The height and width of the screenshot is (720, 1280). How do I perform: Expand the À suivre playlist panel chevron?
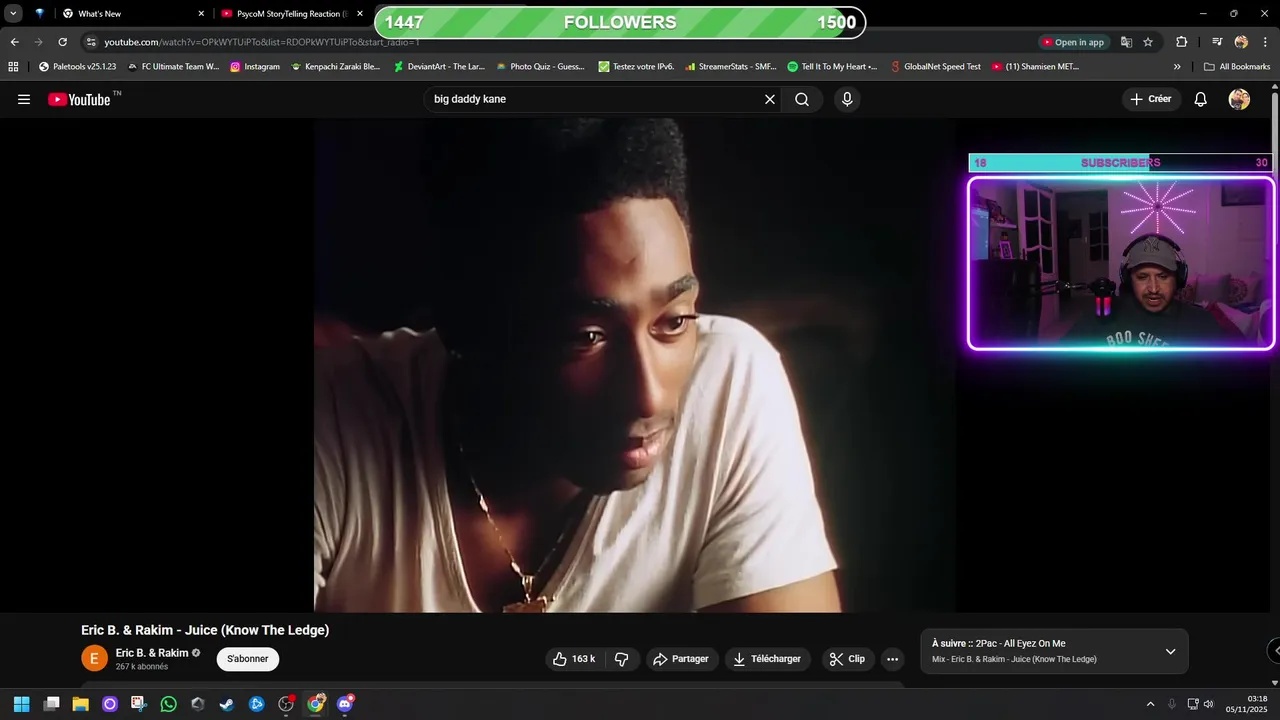pos(1171,652)
